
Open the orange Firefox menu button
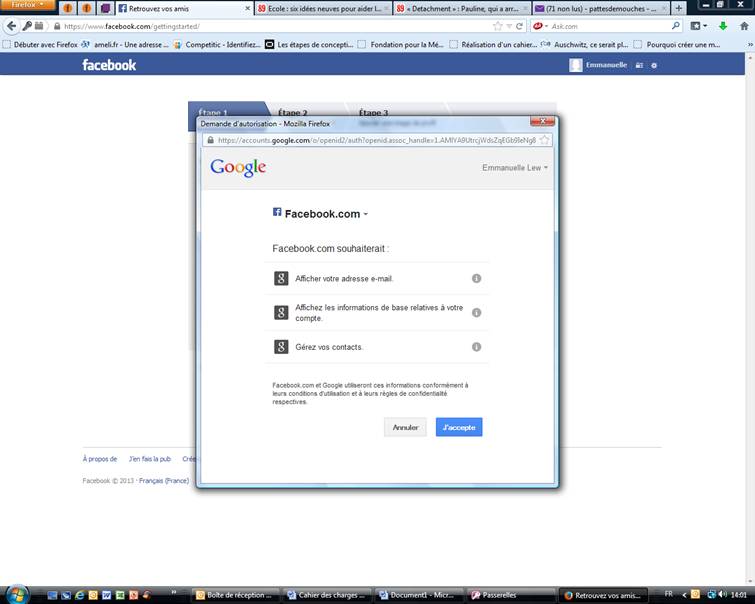(x=28, y=5)
